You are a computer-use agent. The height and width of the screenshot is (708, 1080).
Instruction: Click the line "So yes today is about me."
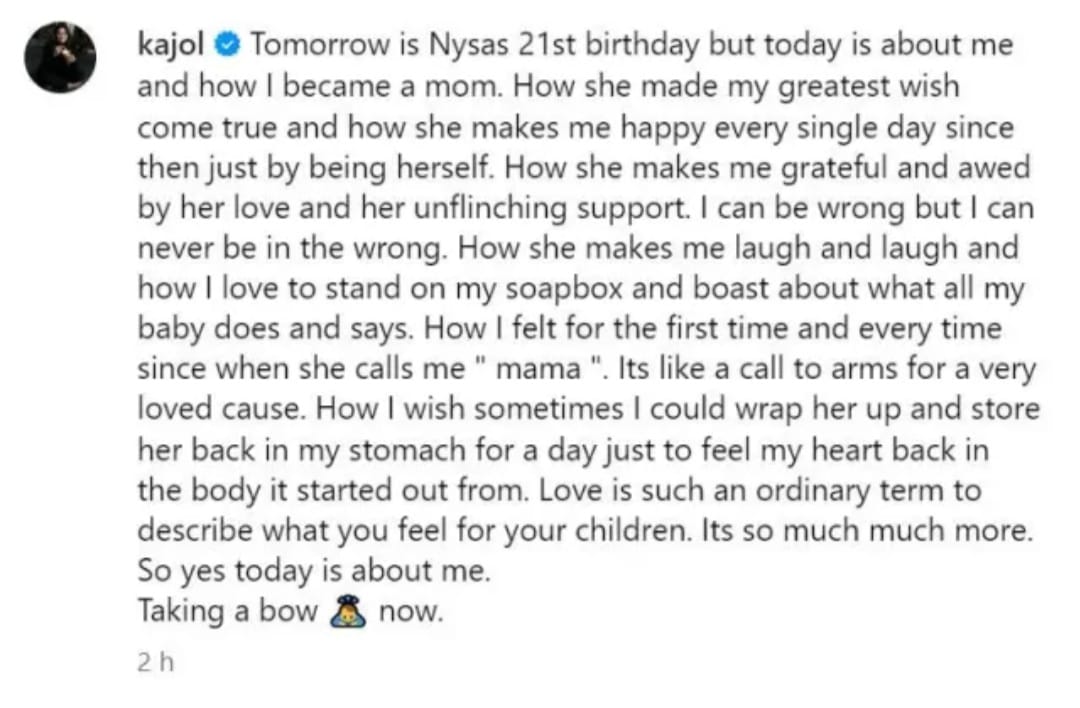click(314, 572)
